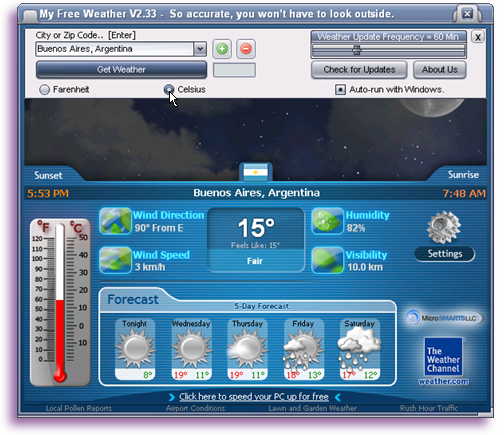Open Local Pollen Reports link
The image size is (504, 435).
tap(79, 408)
